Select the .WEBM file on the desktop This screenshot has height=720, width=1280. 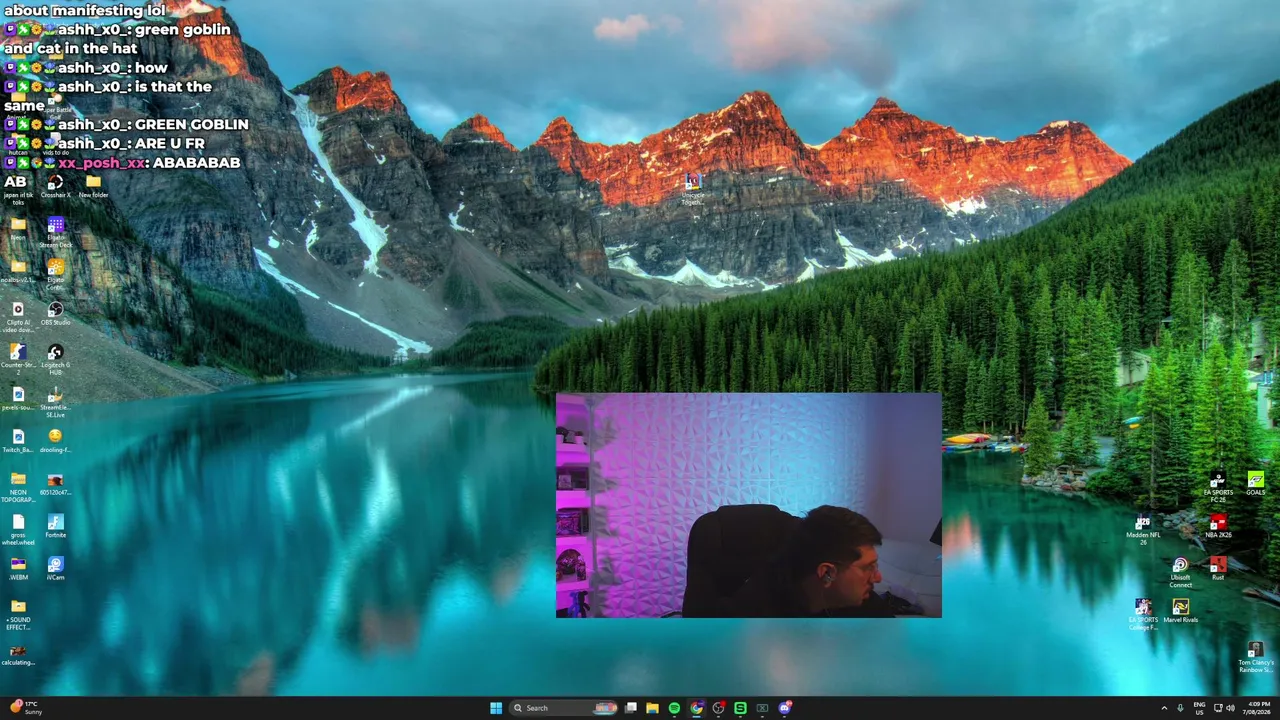pyautogui.click(x=18, y=569)
